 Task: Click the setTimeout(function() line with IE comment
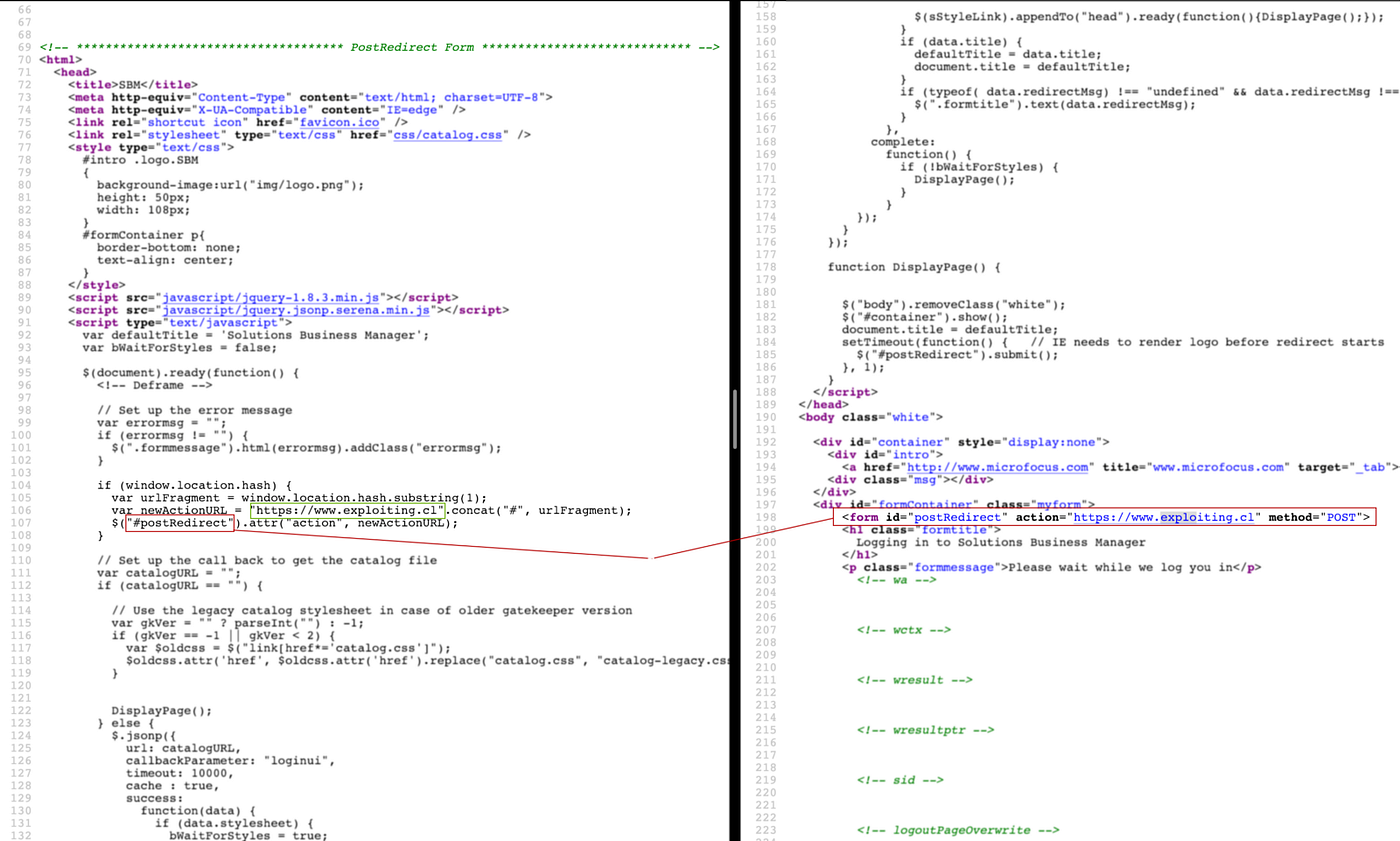pyautogui.click(x=1112, y=342)
